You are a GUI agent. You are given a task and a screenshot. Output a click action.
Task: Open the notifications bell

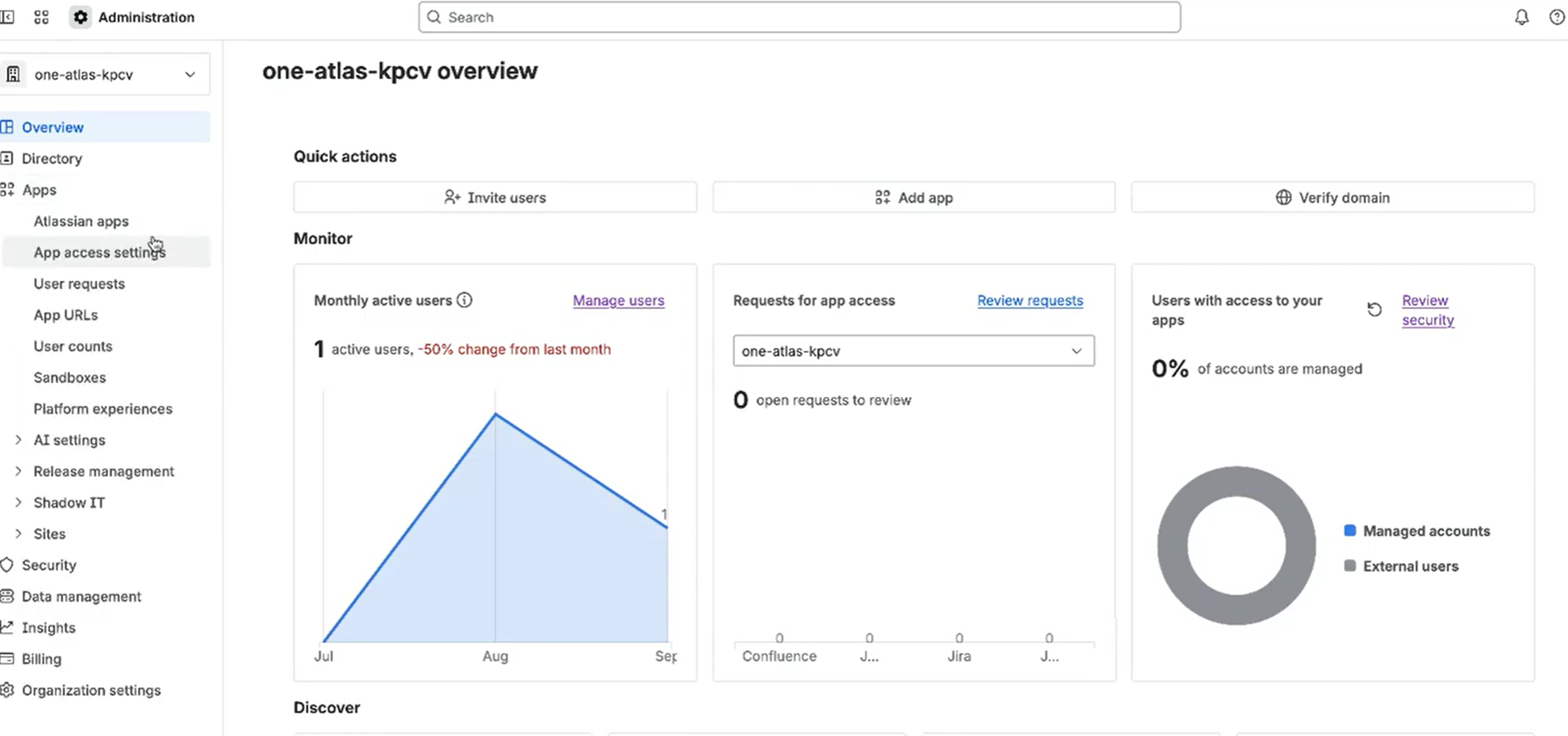1521,17
